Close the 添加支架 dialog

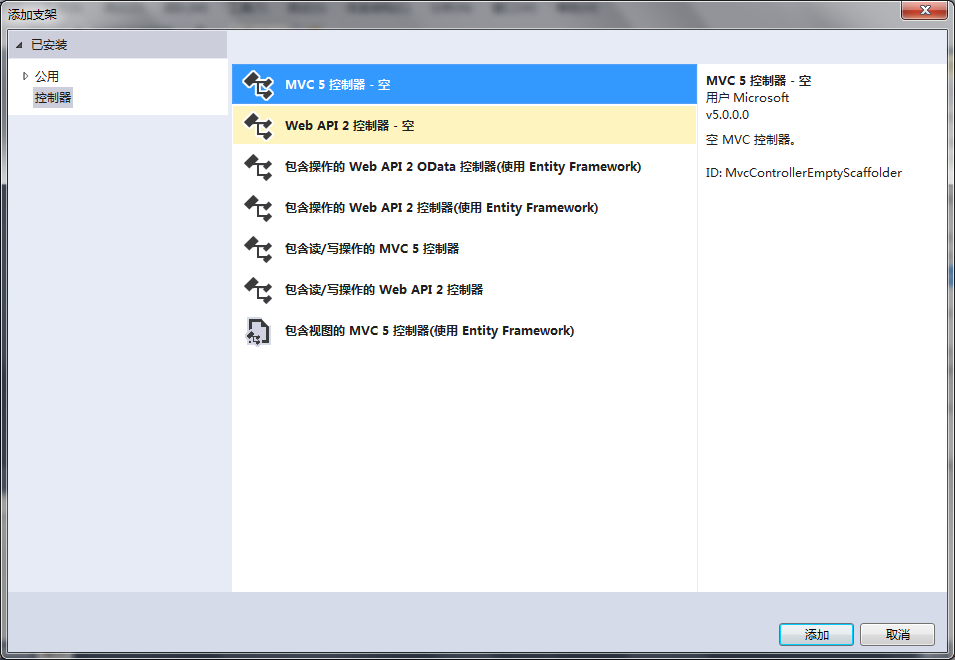(x=924, y=10)
